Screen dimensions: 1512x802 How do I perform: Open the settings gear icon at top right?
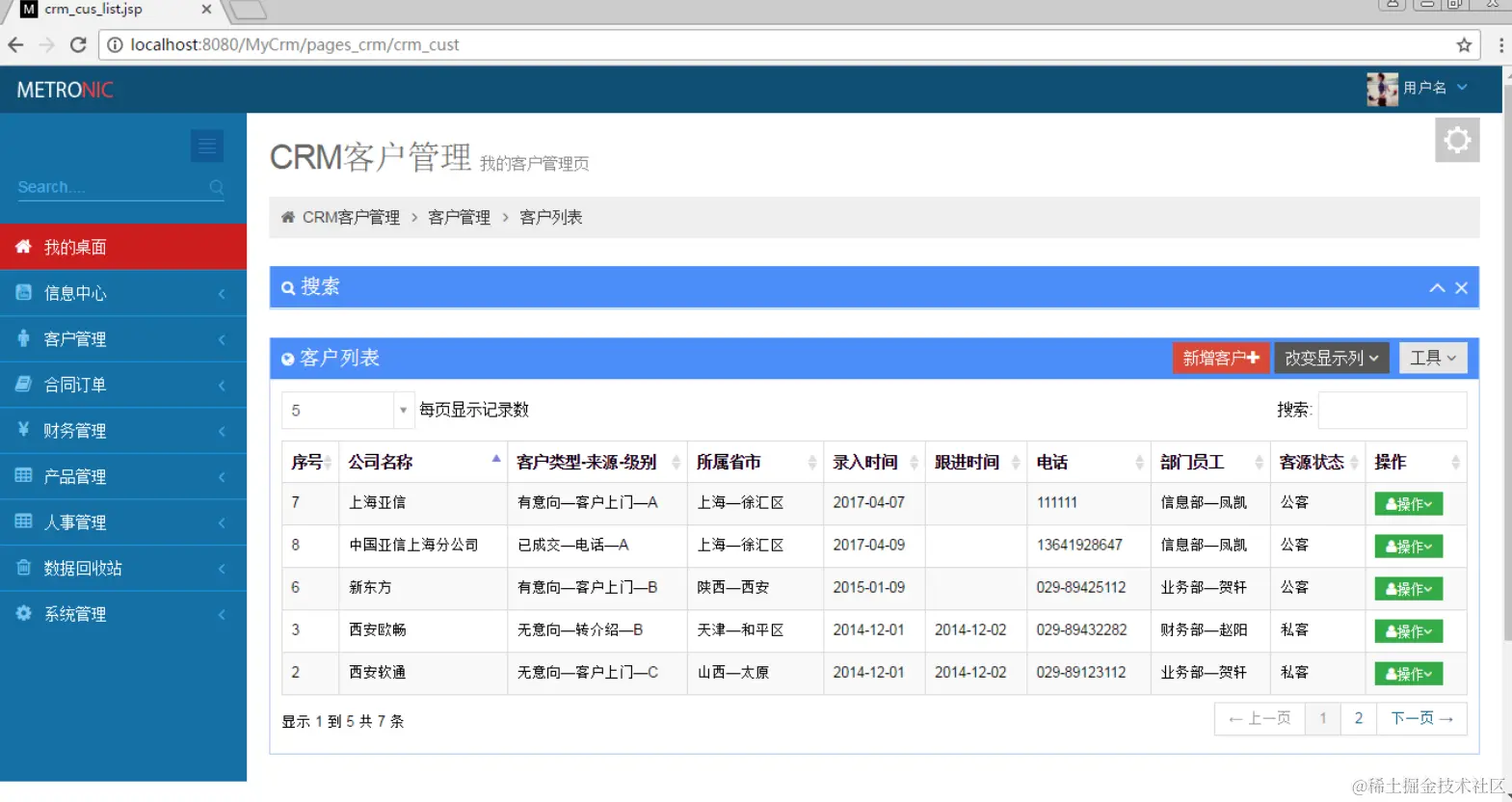pyautogui.click(x=1457, y=140)
